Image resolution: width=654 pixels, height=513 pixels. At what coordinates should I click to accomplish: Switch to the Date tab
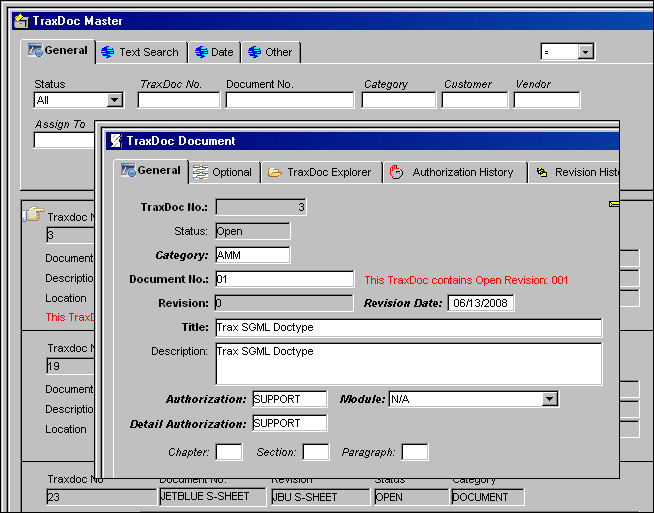pos(214,53)
